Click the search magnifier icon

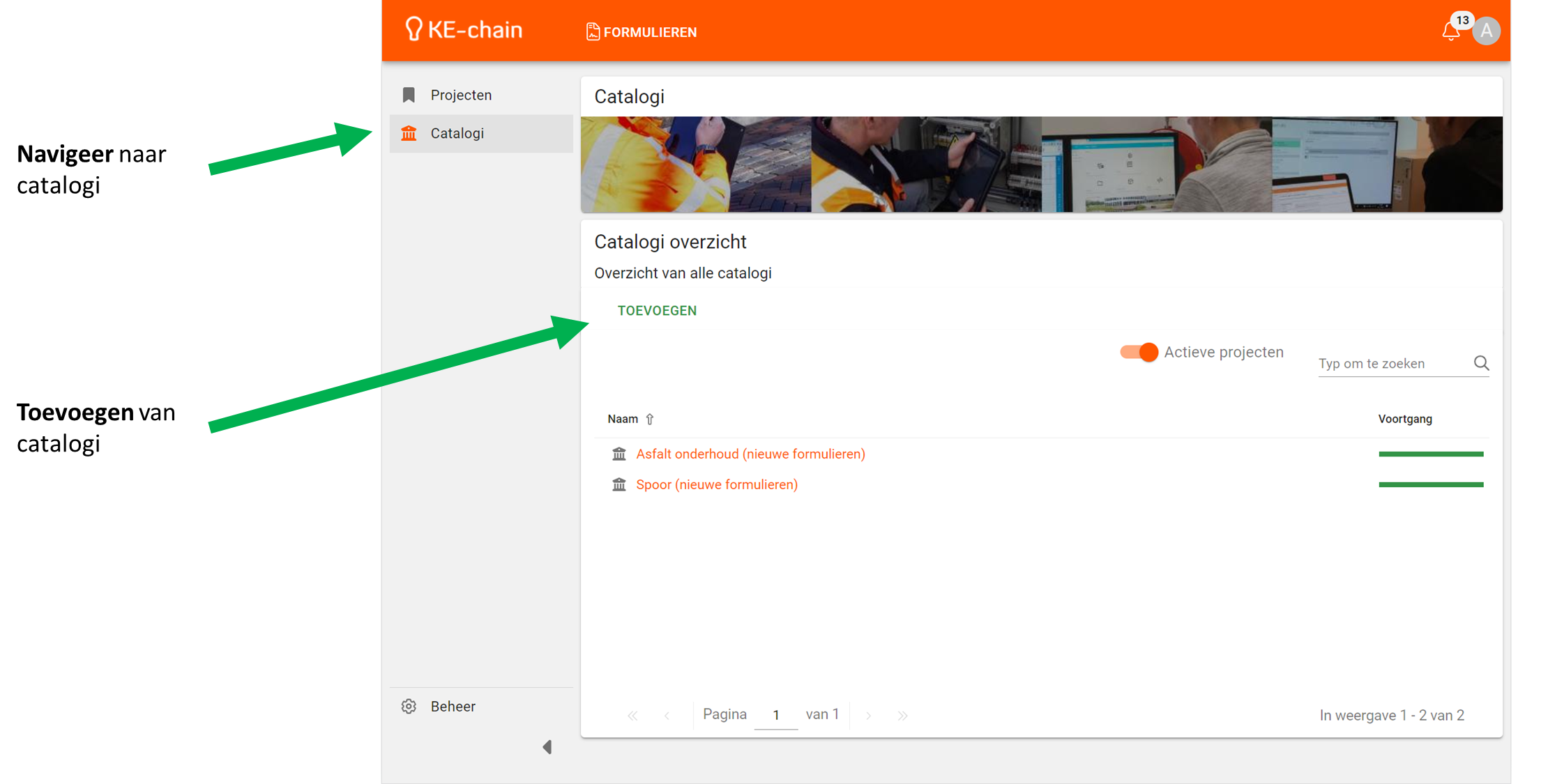(1481, 363)
